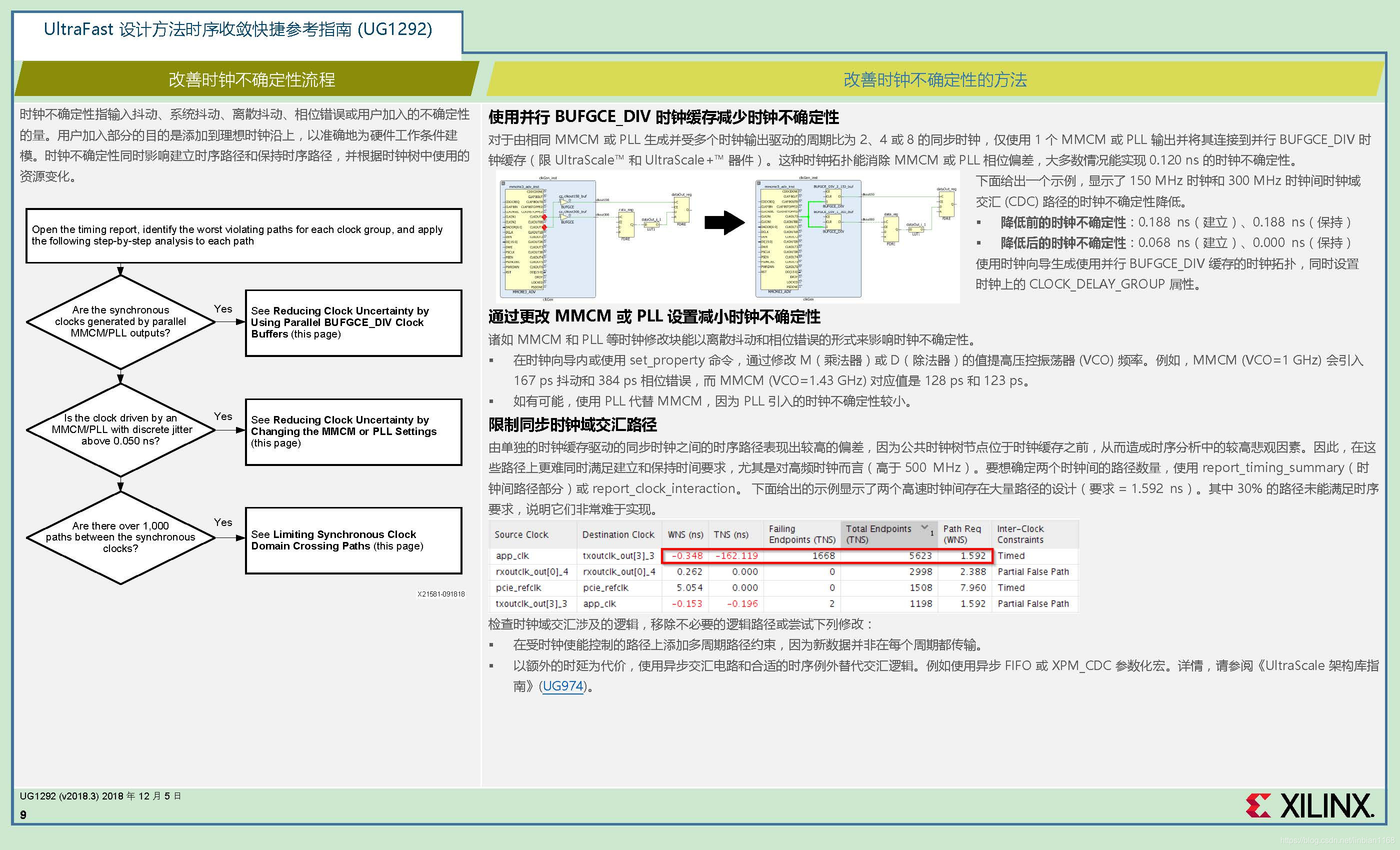This screenshot has width=1400, height=850.
Task: Click the parallel MMCM/PLL outputs decision diamond
Action: tap(120, 321)
